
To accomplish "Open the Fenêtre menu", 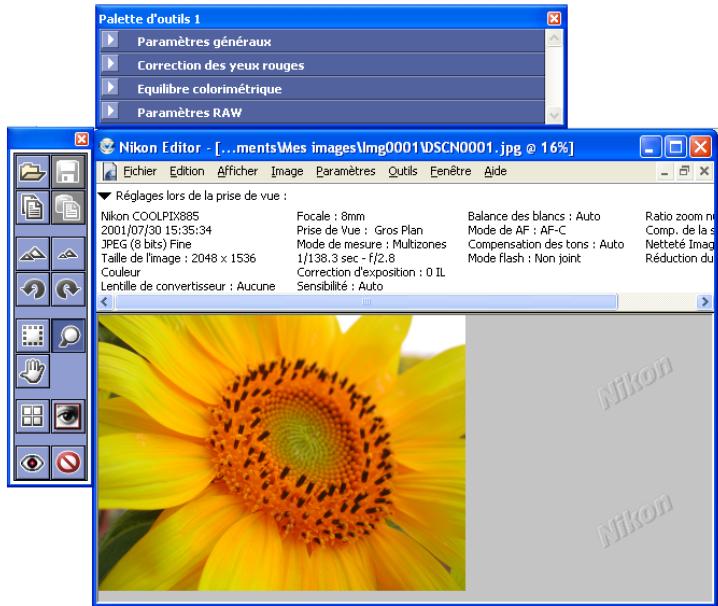I will [x=451, y=171].
